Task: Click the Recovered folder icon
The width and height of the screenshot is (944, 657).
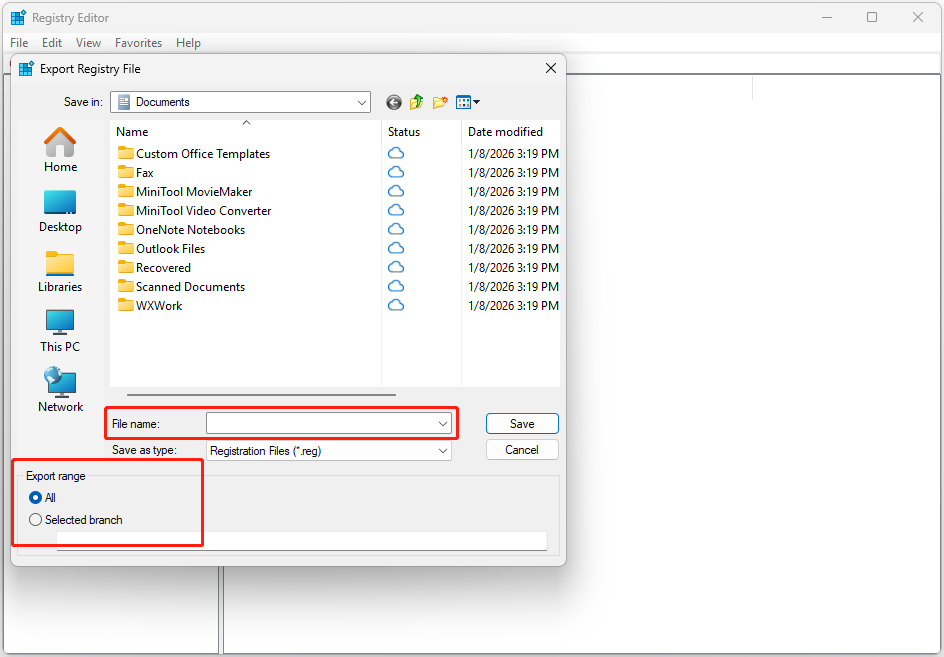Action: click(126, 267)
